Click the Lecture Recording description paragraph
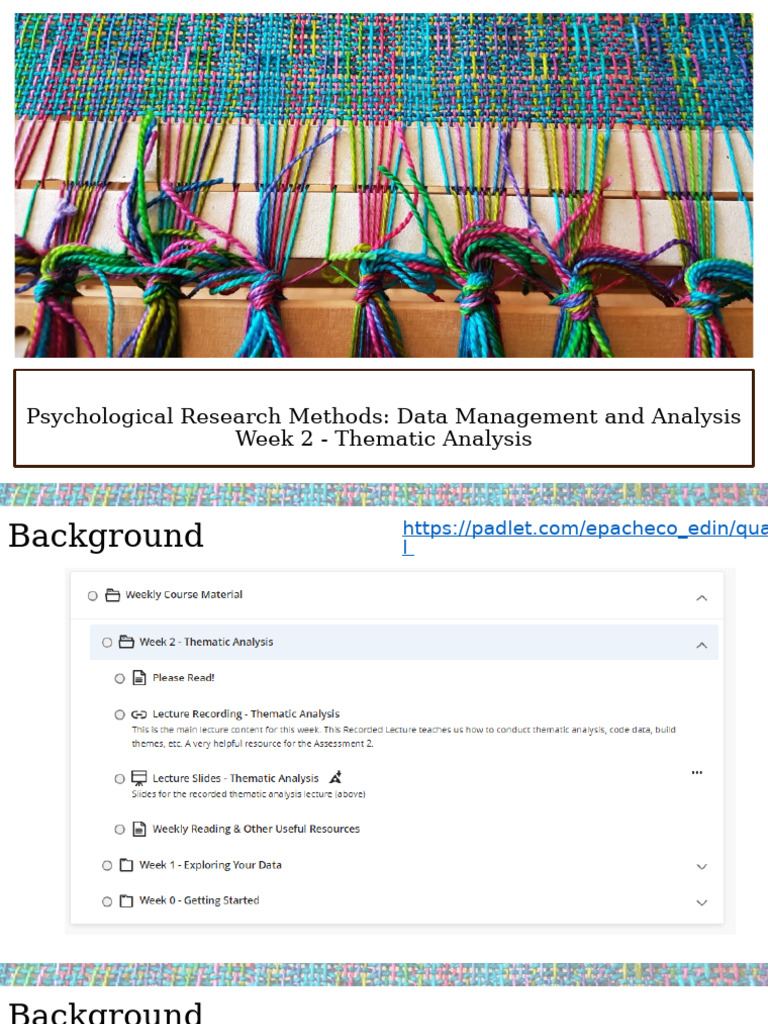 404,737
